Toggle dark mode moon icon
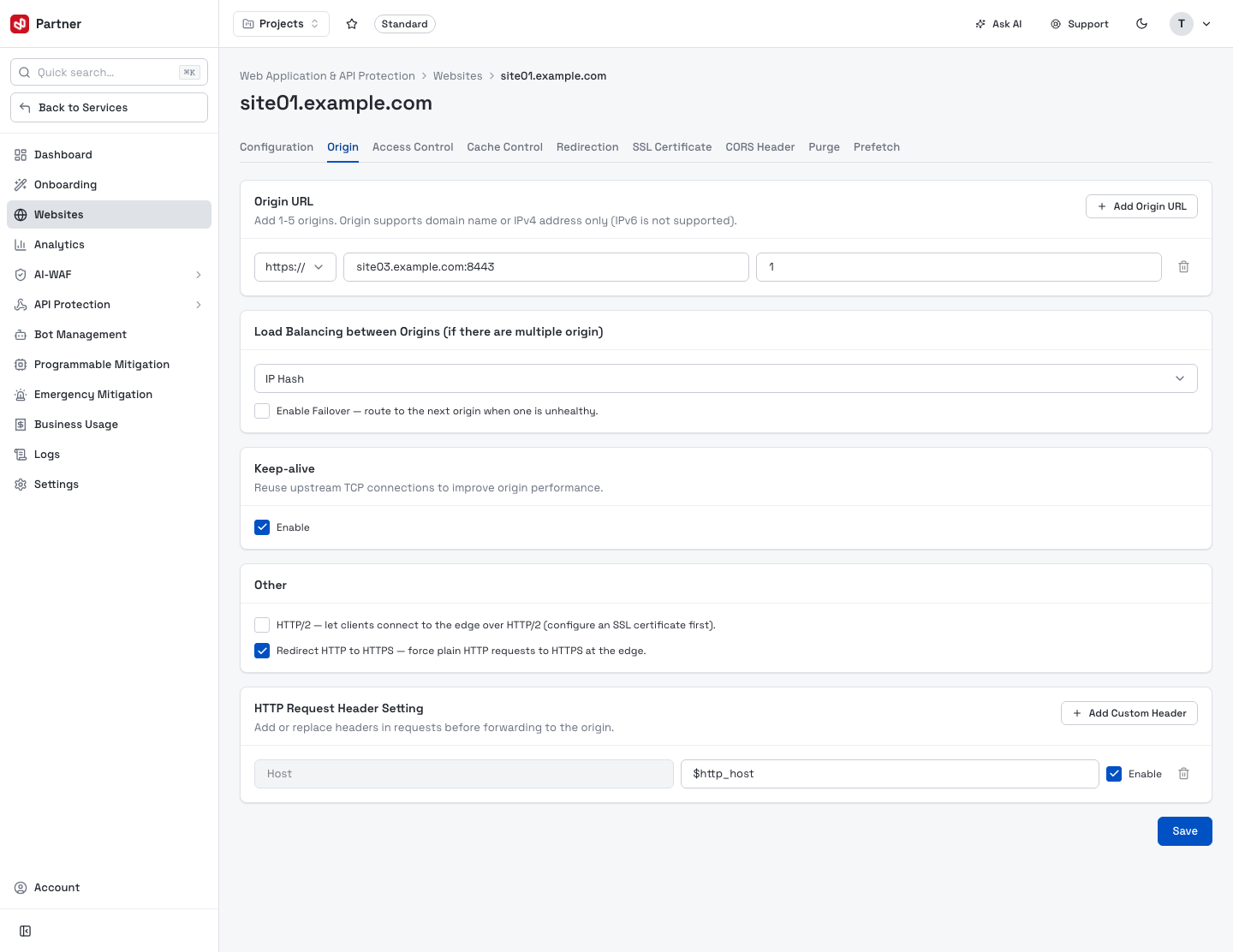This screenshot has width=1233, height=952. (x=1141, y=24)
